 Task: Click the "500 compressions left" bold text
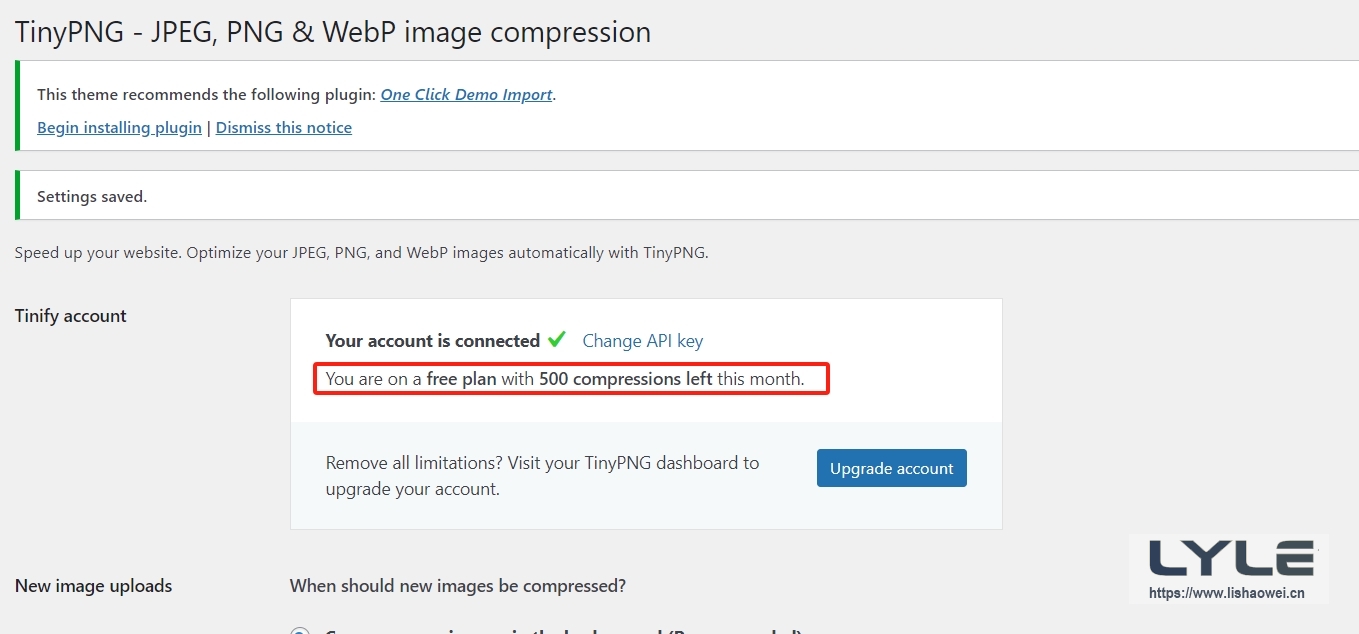pyautogui.click(x=625, y=379)
